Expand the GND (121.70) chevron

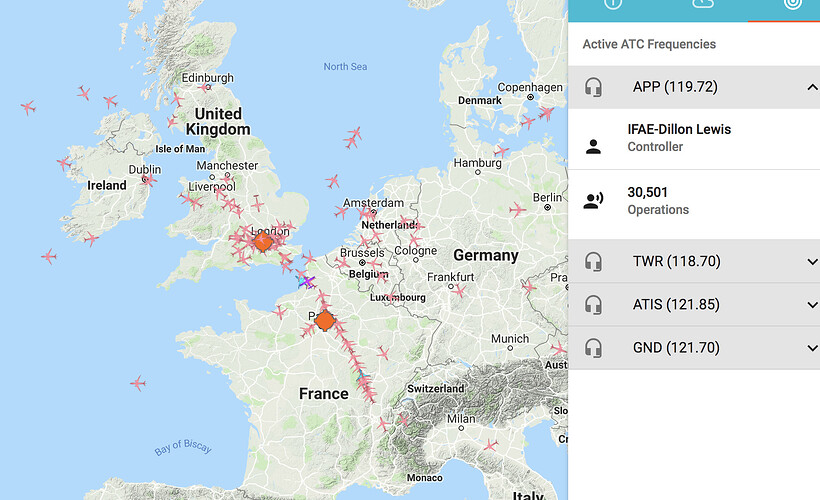coord(812,348)
